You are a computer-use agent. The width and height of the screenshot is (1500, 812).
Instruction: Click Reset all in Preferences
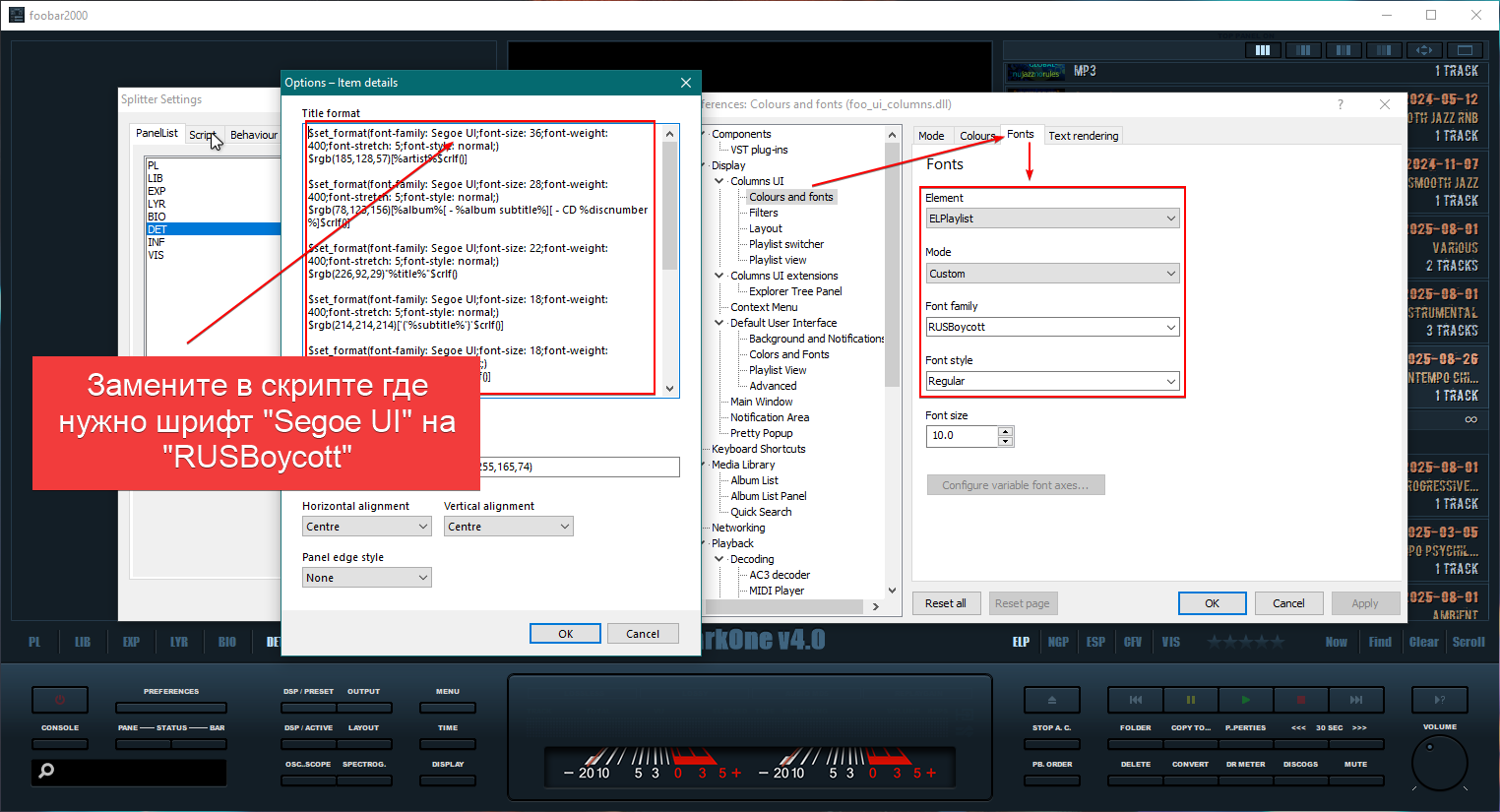946,603
